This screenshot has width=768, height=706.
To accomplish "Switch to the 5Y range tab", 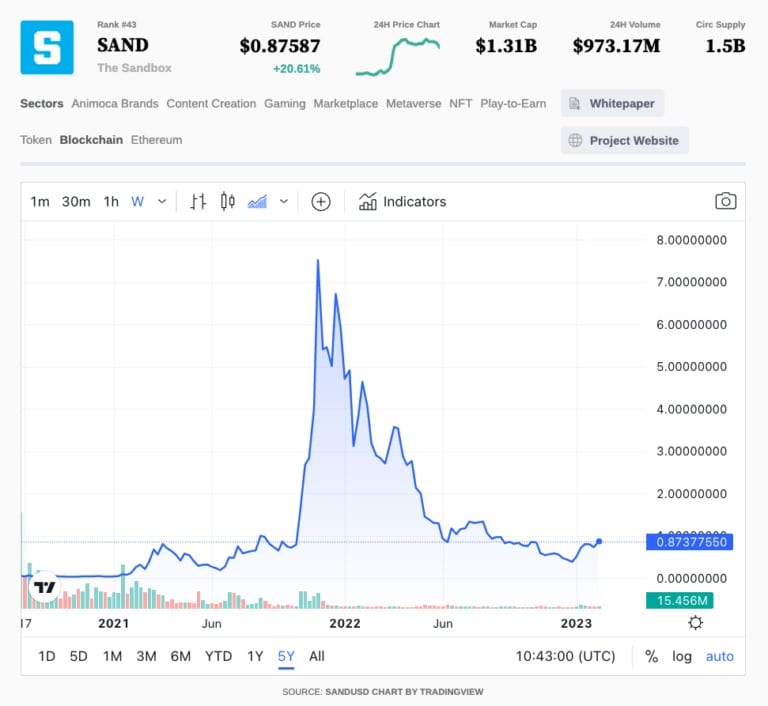I will click(x=286, y=656).
